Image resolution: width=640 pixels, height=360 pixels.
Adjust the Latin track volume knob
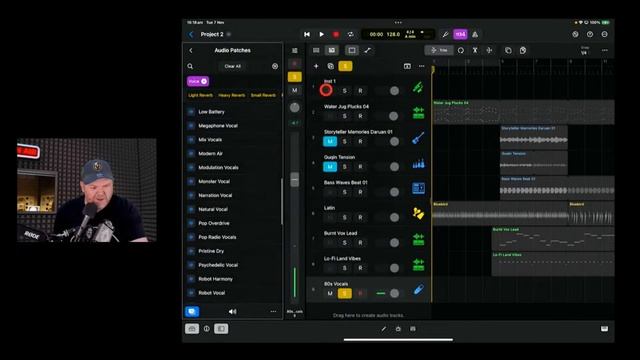click(394, 217)
